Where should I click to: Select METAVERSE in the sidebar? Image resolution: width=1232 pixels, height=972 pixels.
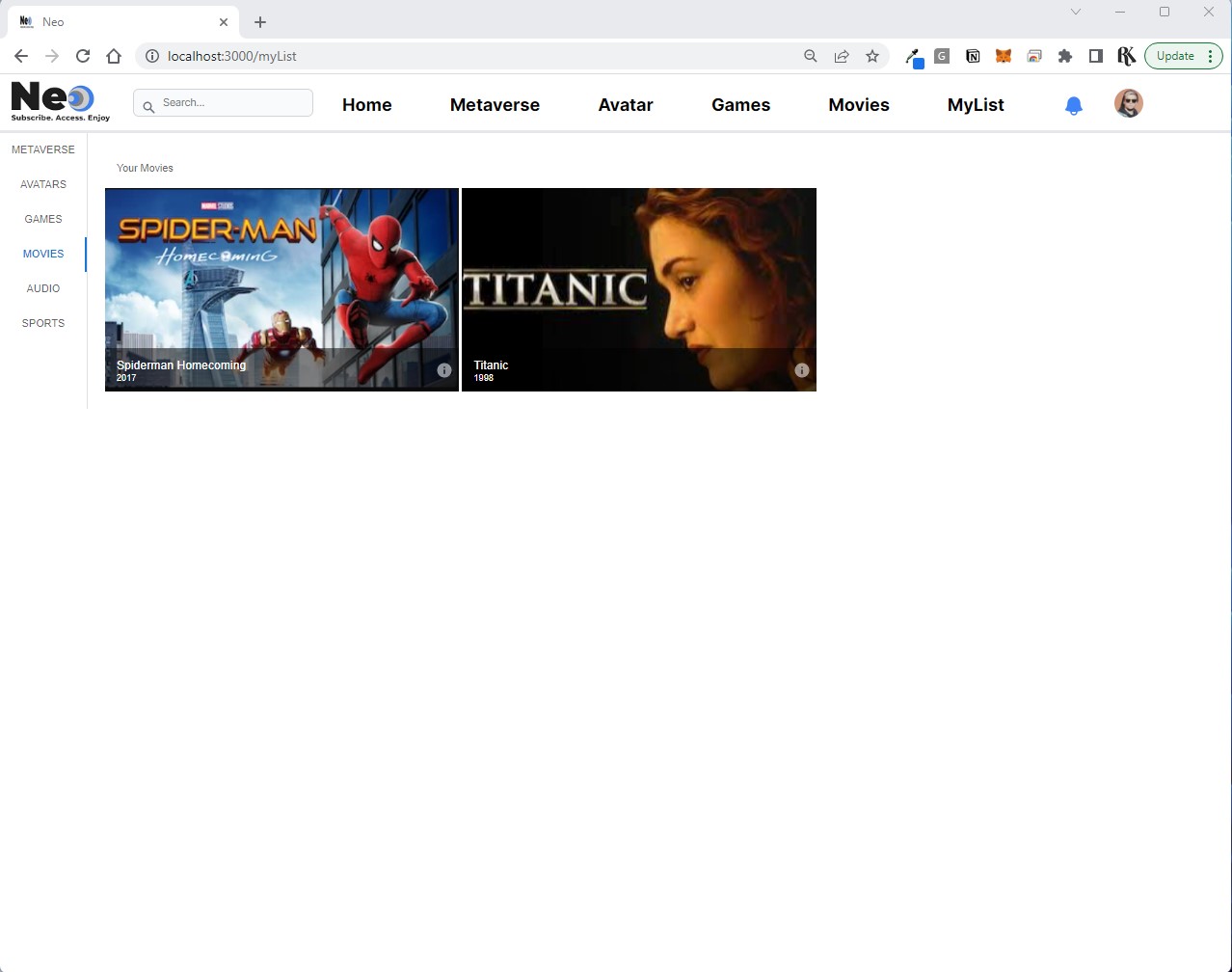[43, 149]
